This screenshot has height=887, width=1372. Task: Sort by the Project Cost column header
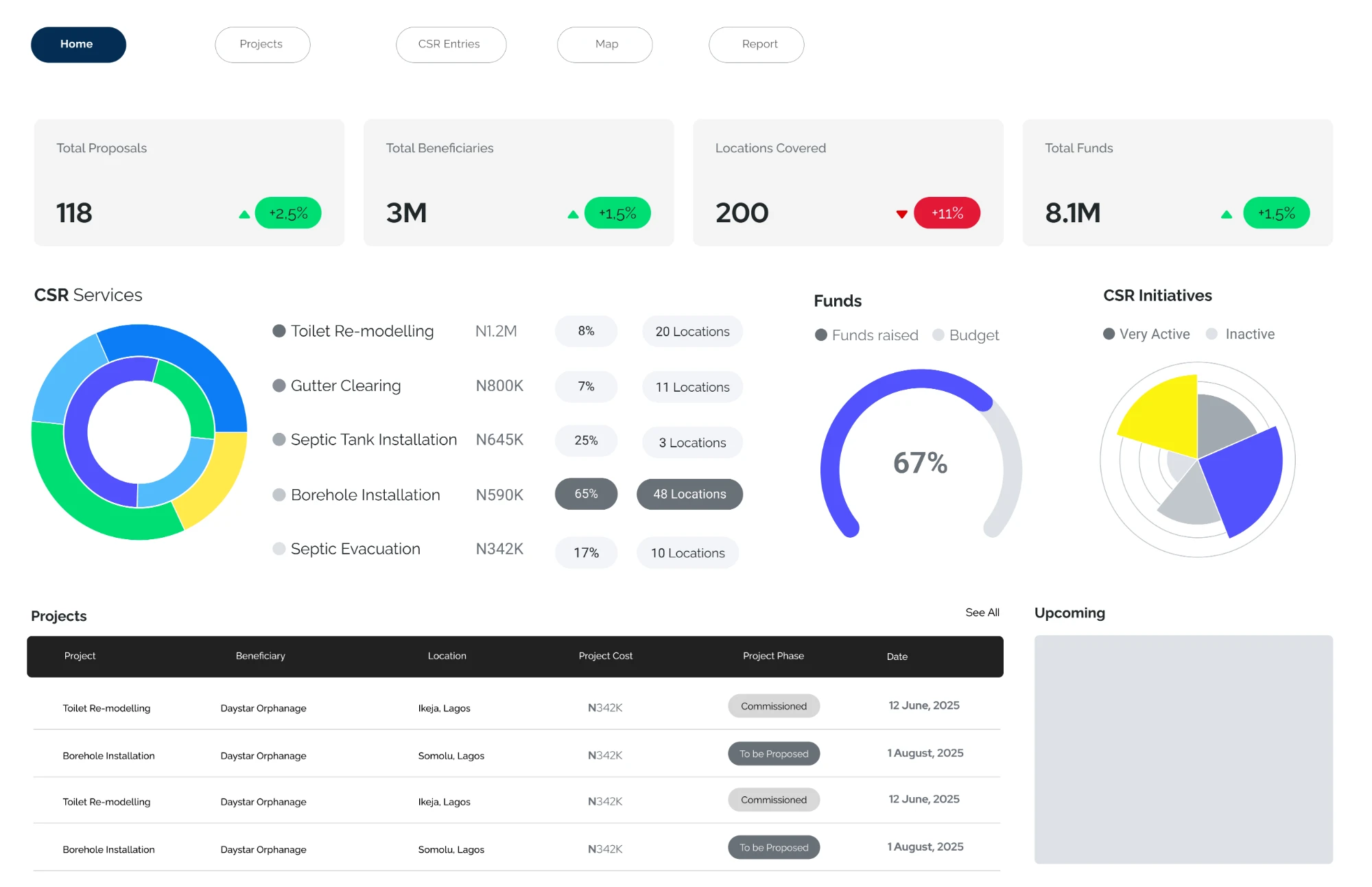[x=606, y=656]
